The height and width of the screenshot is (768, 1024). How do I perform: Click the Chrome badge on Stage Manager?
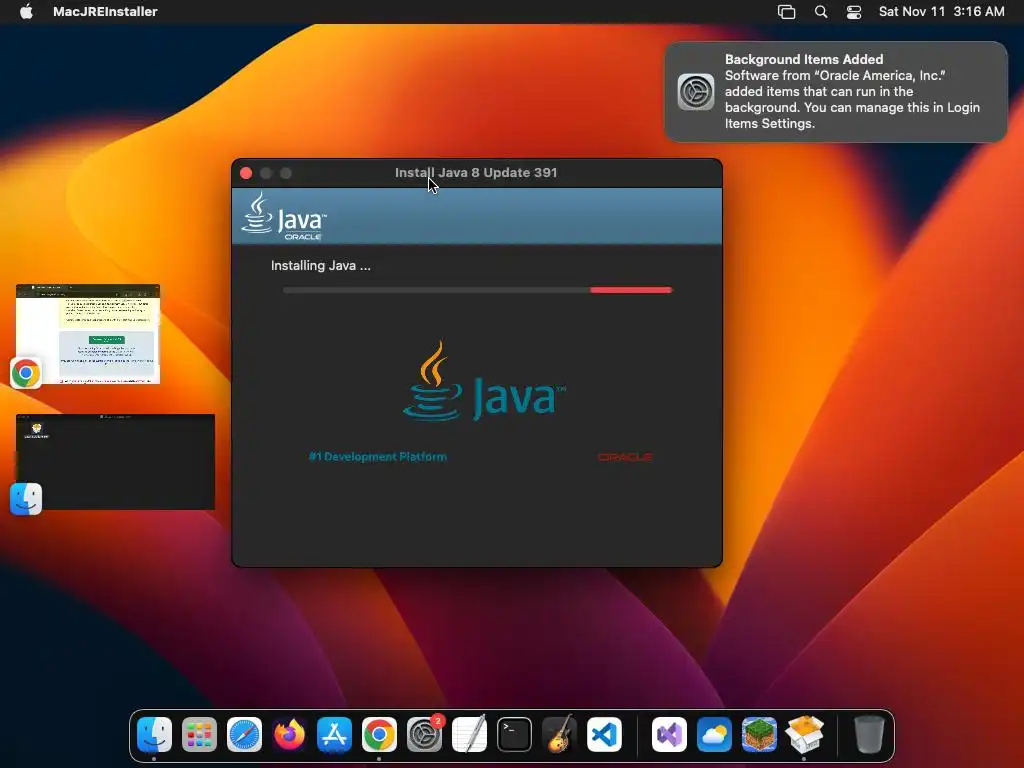pyautogui.click(x=26, y=373)
